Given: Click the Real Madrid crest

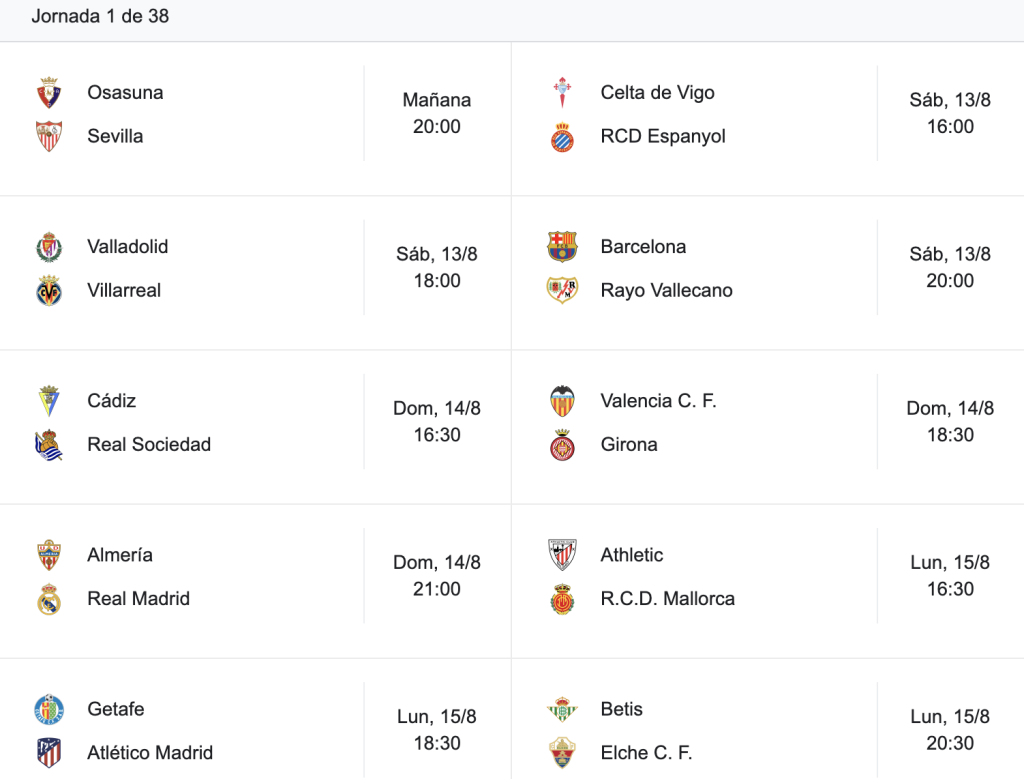Looking at the screenshot, I should coord(49,599).
